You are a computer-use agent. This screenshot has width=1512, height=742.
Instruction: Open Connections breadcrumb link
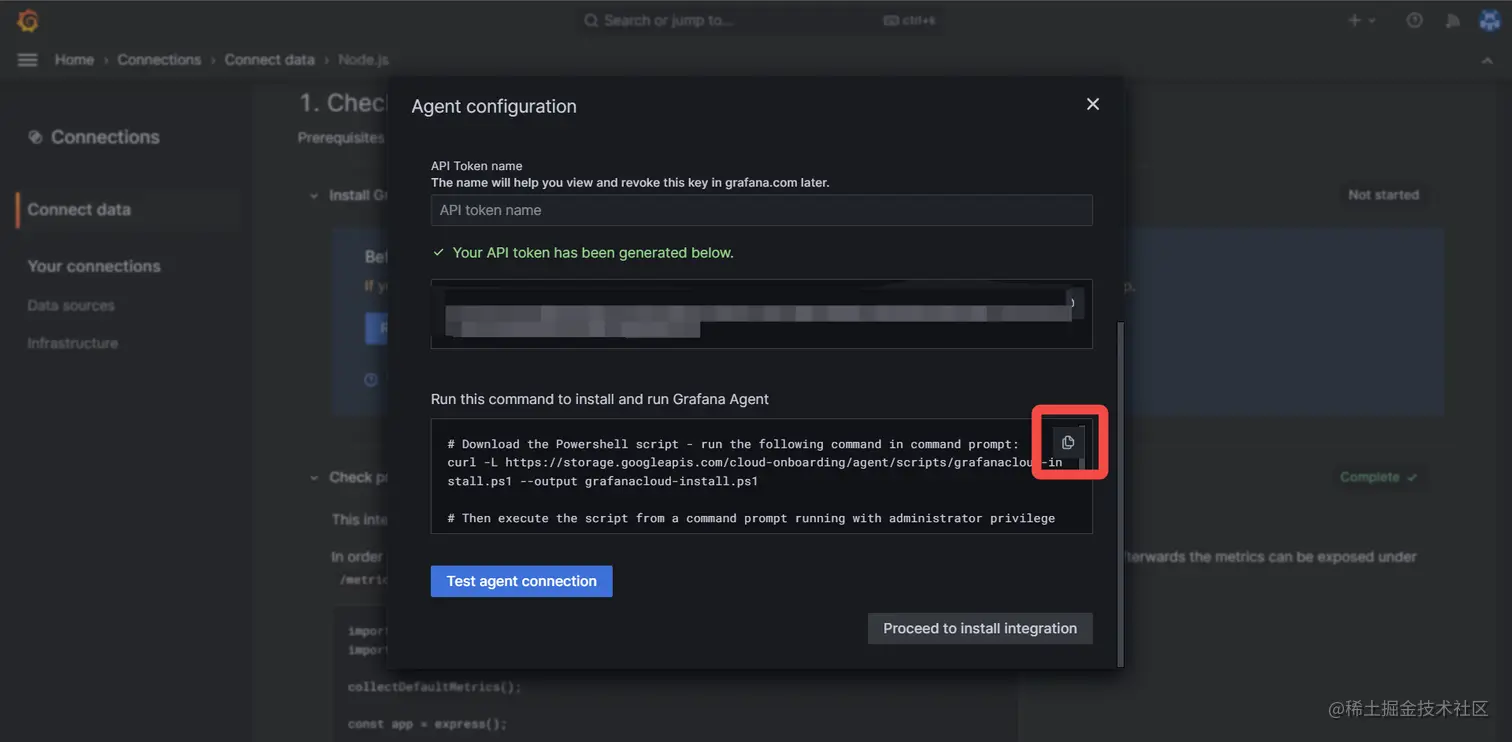point(159,60)
